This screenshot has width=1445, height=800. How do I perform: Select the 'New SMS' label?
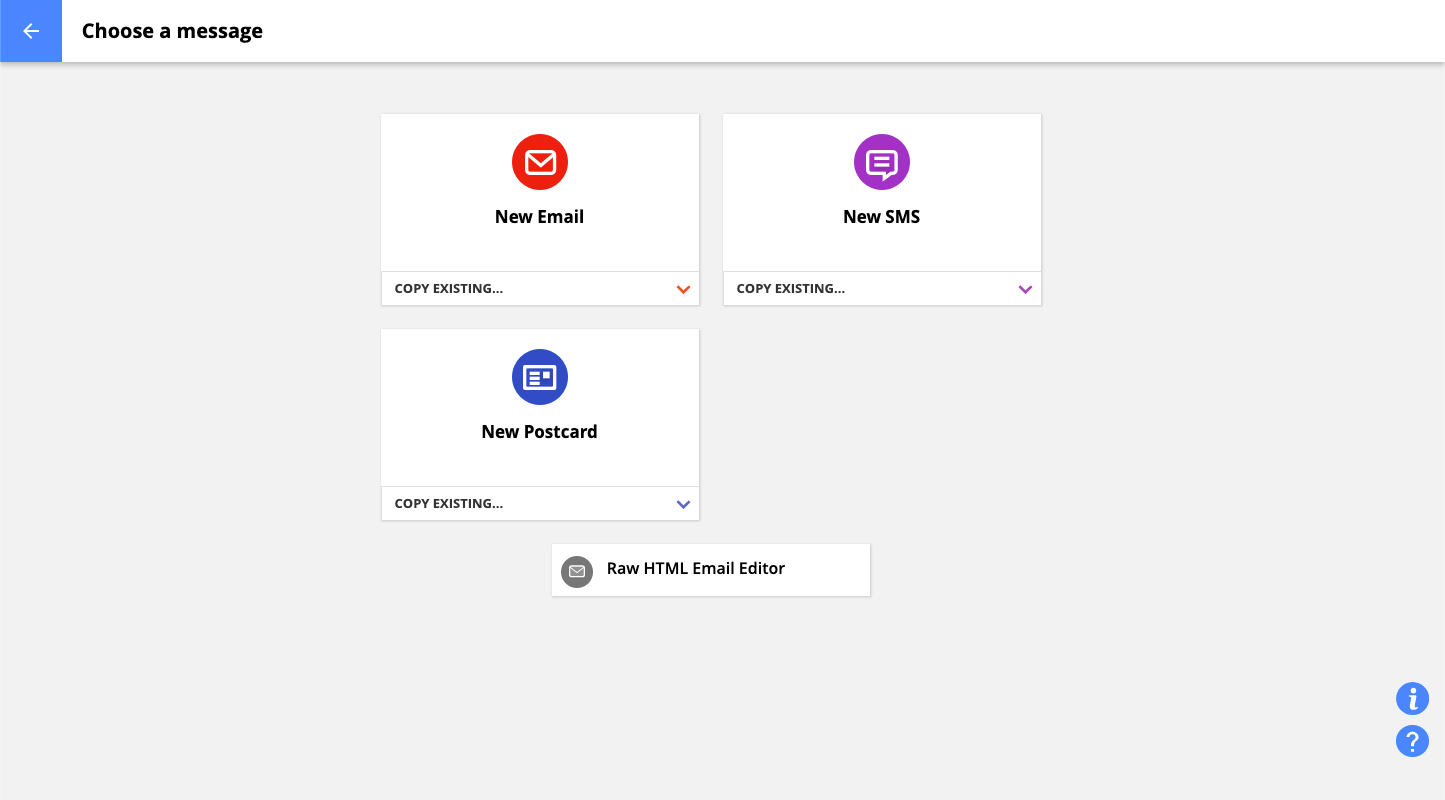[x=881, y=217]
